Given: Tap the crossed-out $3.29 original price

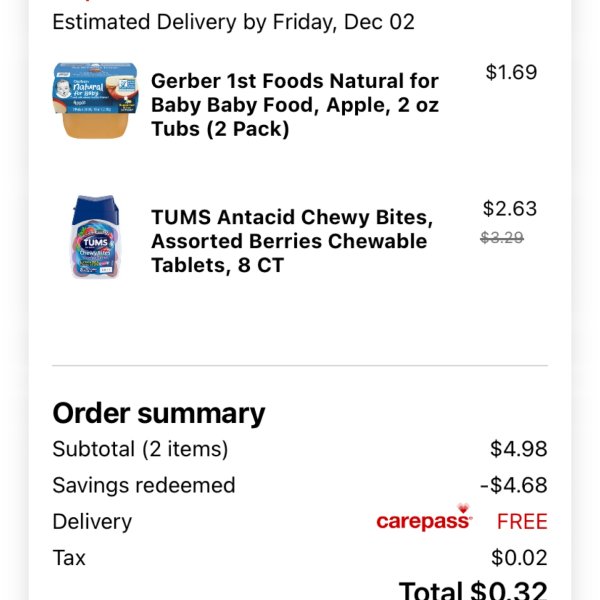Looking at the screenshot, I should pyautogui.click(x=502, y=238).
